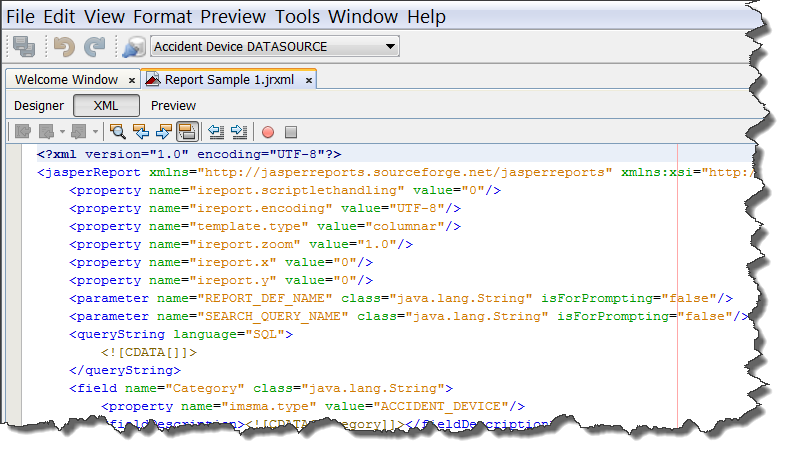Select the Welcome Window tab

(66, 79)
